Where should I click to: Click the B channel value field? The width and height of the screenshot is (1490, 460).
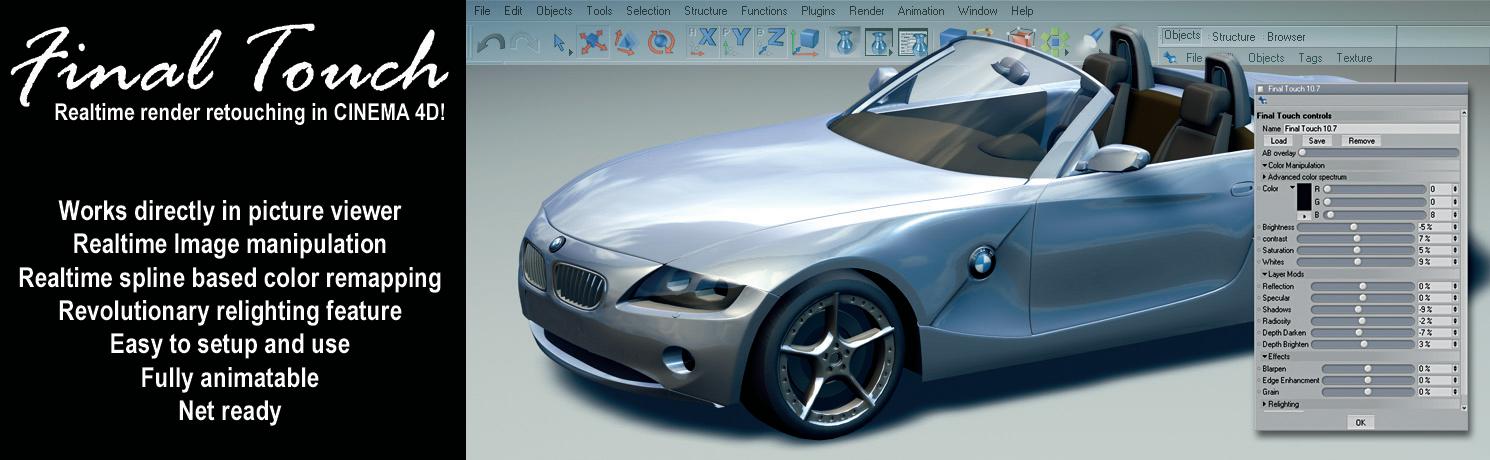click(1438, 214)
